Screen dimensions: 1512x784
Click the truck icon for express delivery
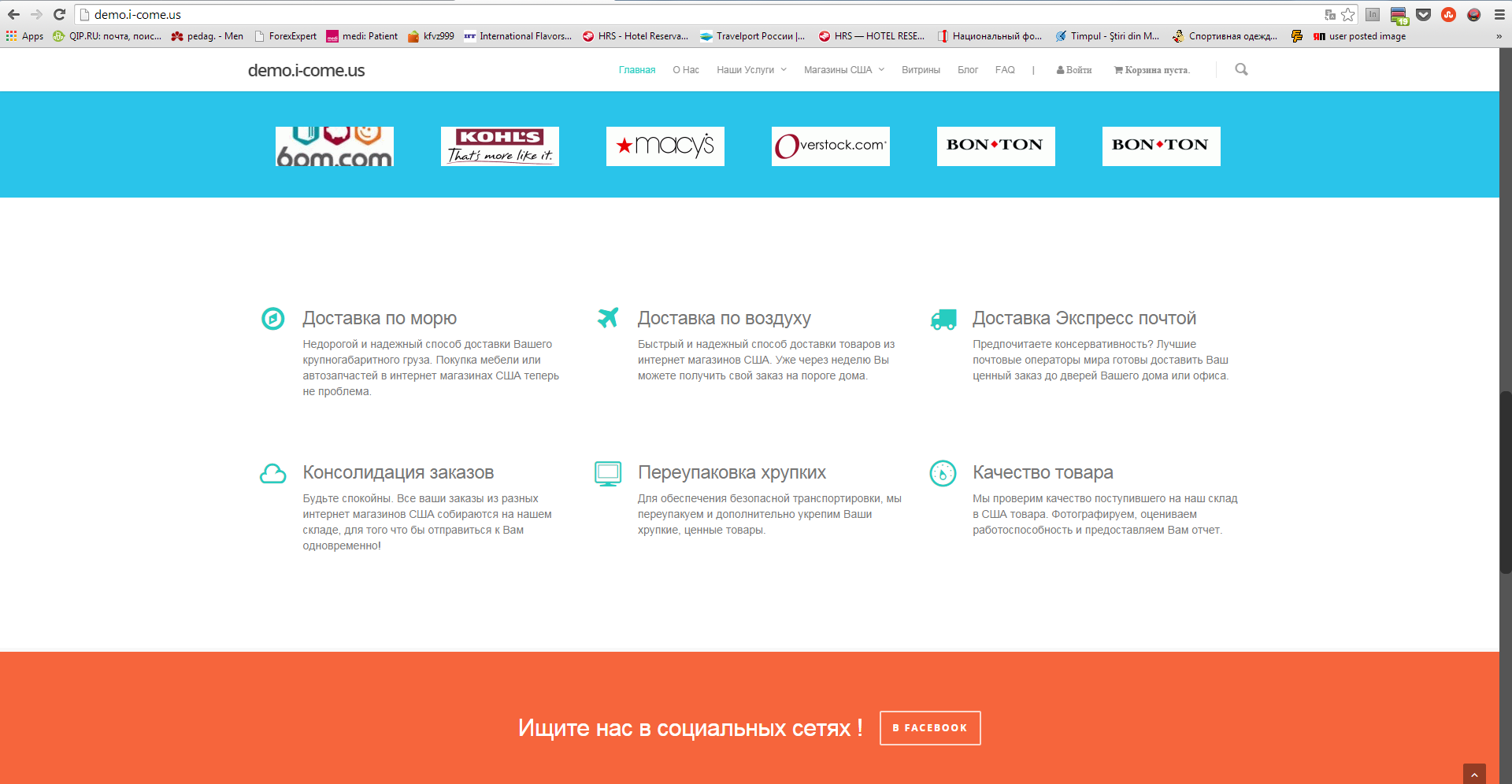tap(943, 319)
